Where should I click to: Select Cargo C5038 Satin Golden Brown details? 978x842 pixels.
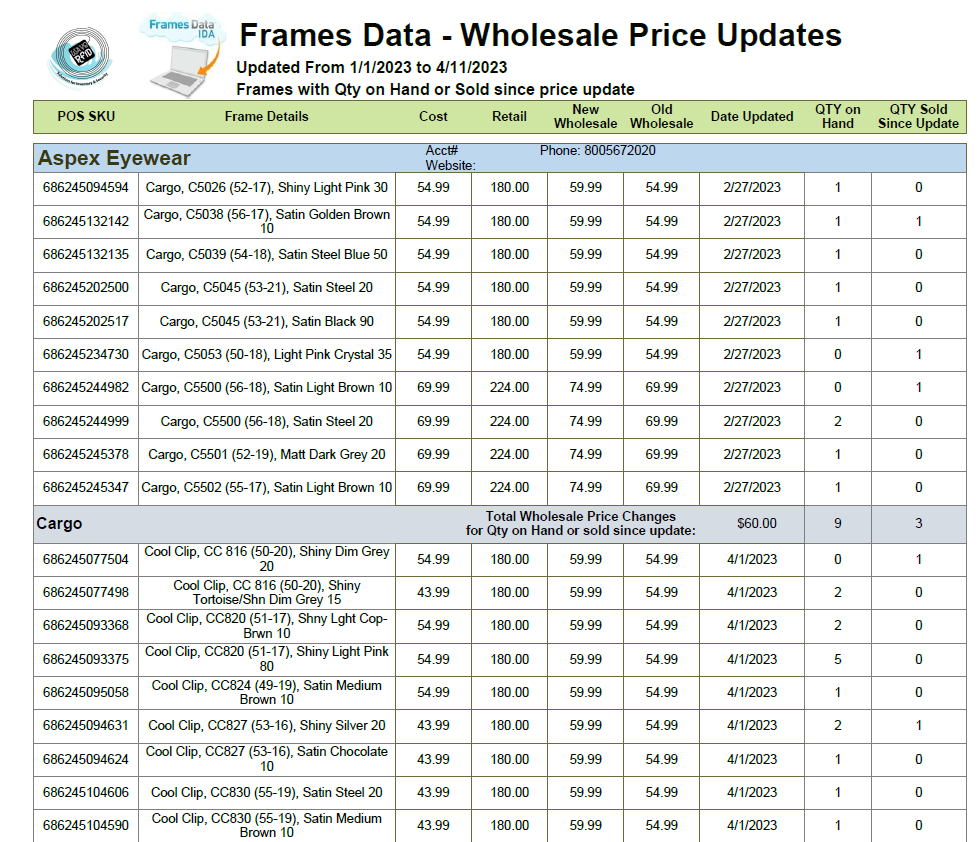266,221
